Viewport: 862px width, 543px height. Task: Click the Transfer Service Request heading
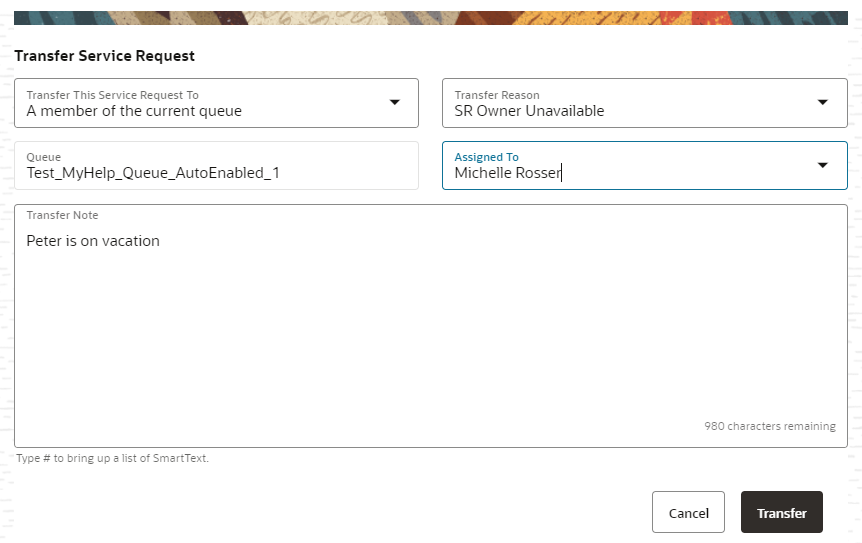105,56
